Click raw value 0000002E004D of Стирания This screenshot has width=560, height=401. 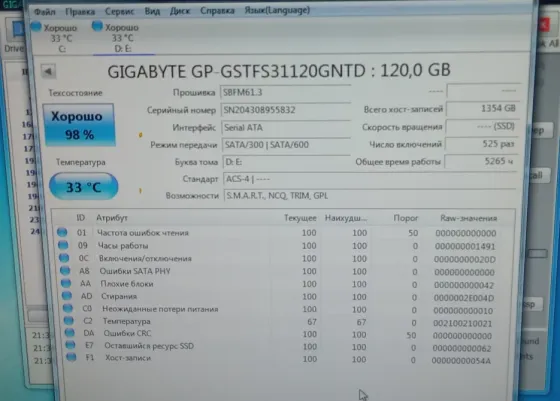coord(464,298)
